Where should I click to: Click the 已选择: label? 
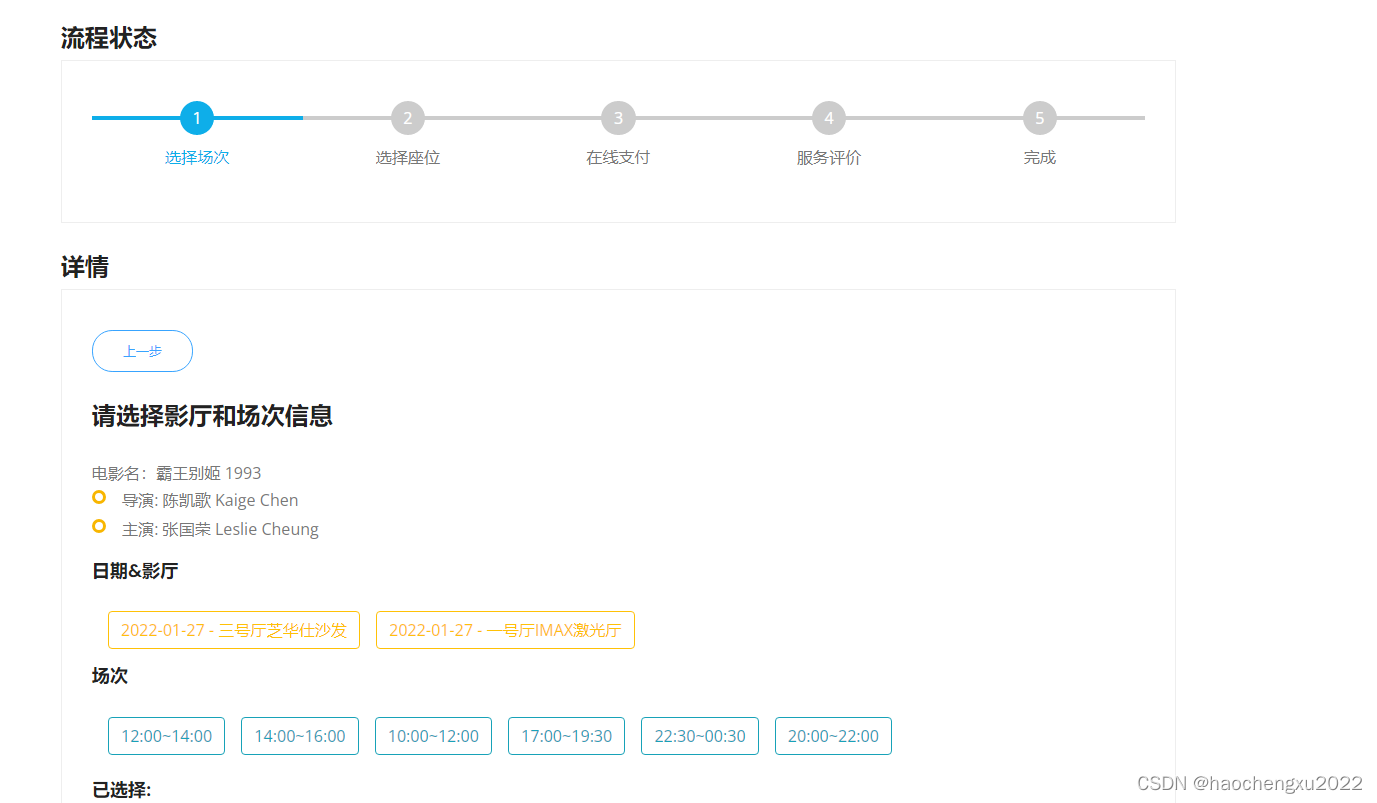click(122, 790)
